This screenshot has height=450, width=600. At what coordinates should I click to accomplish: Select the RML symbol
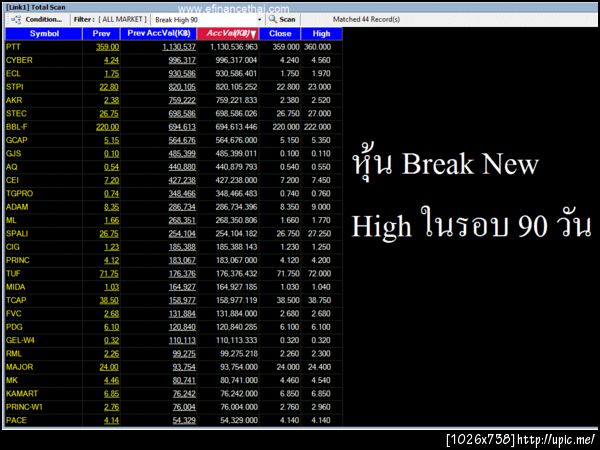13,354
